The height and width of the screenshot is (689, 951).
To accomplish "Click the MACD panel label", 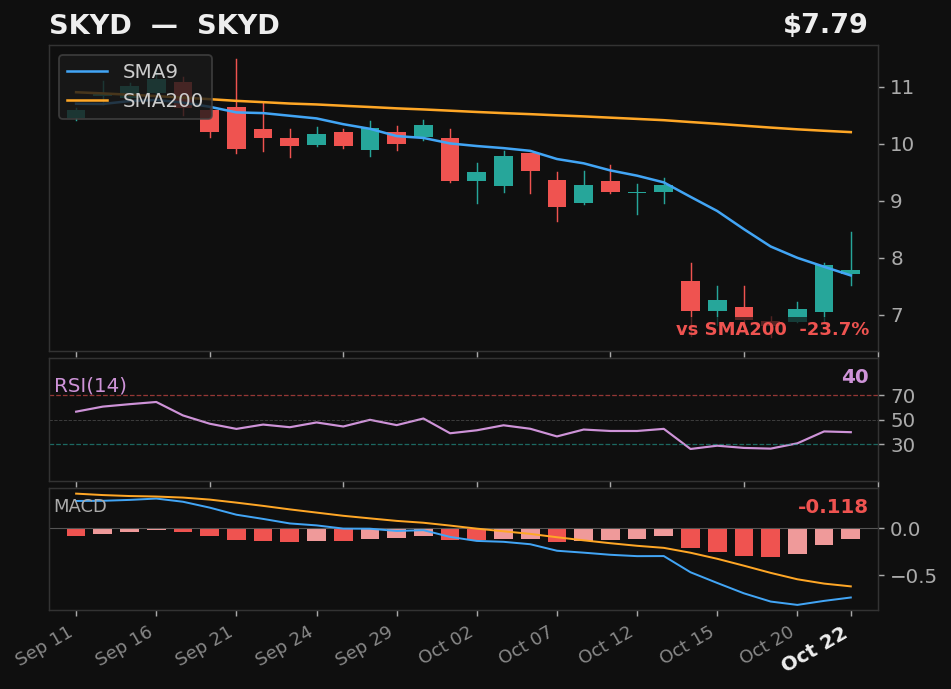I will coord(80,506).
